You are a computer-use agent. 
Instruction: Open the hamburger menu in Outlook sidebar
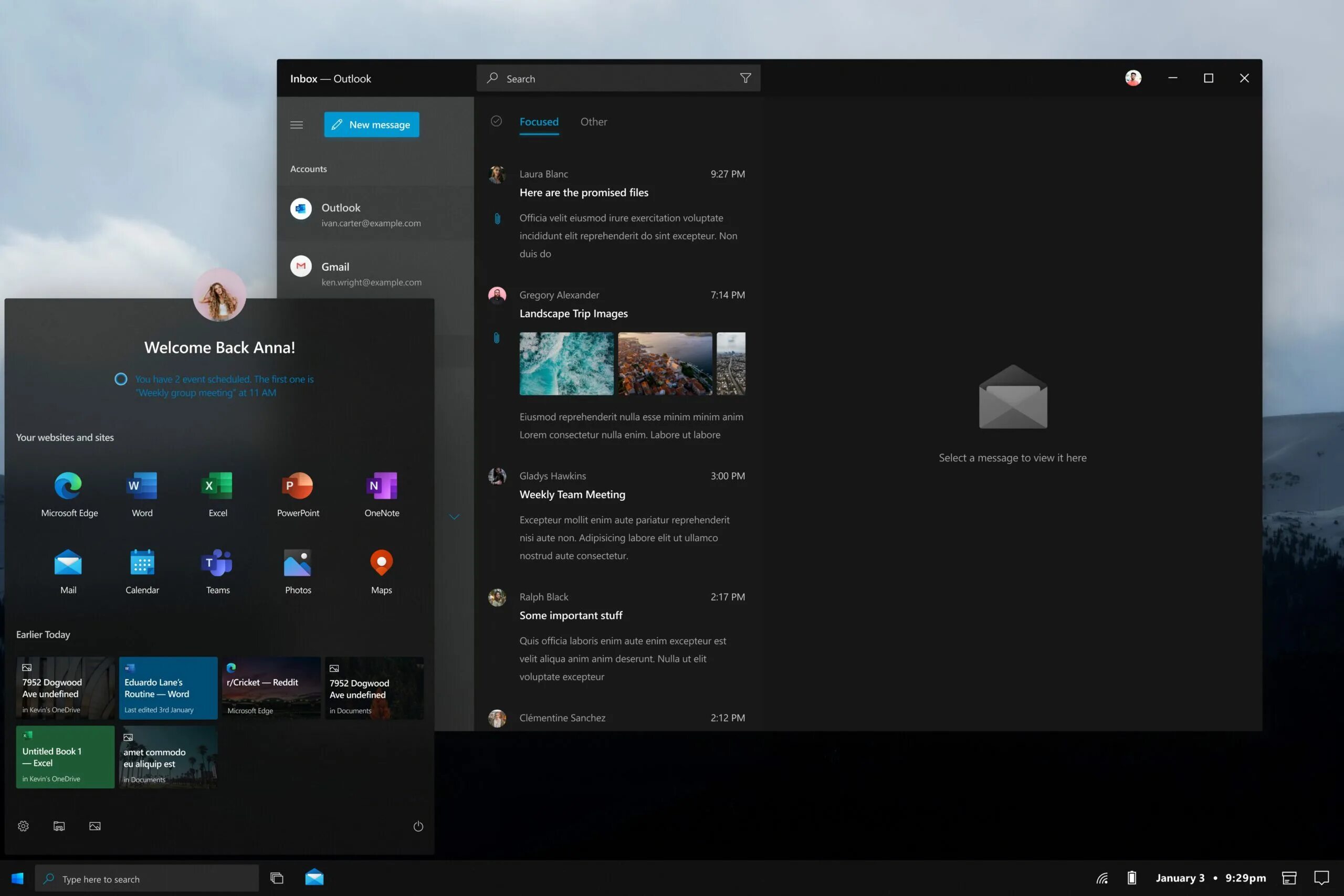(296, 124)
